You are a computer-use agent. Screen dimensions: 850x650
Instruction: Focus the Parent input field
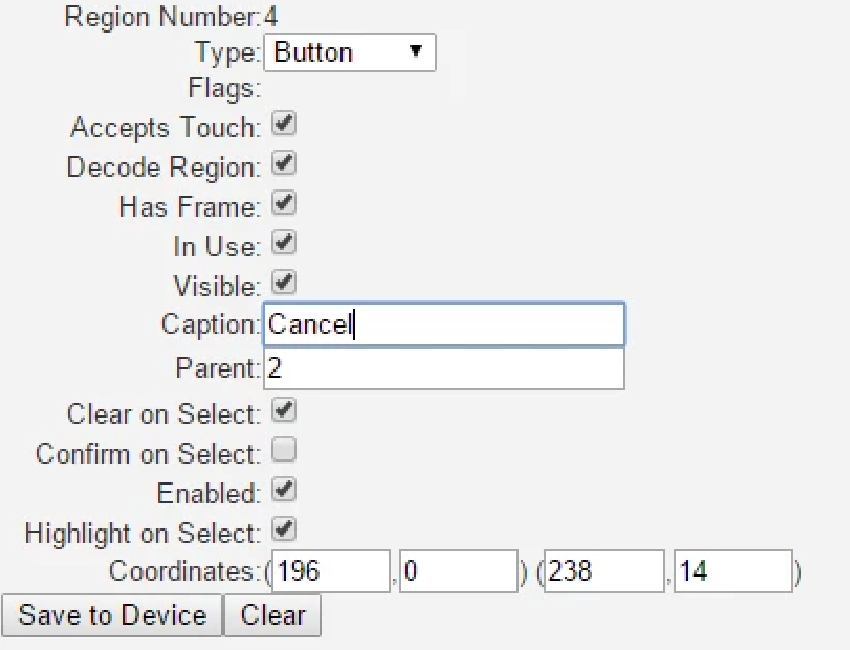[443, 368]
